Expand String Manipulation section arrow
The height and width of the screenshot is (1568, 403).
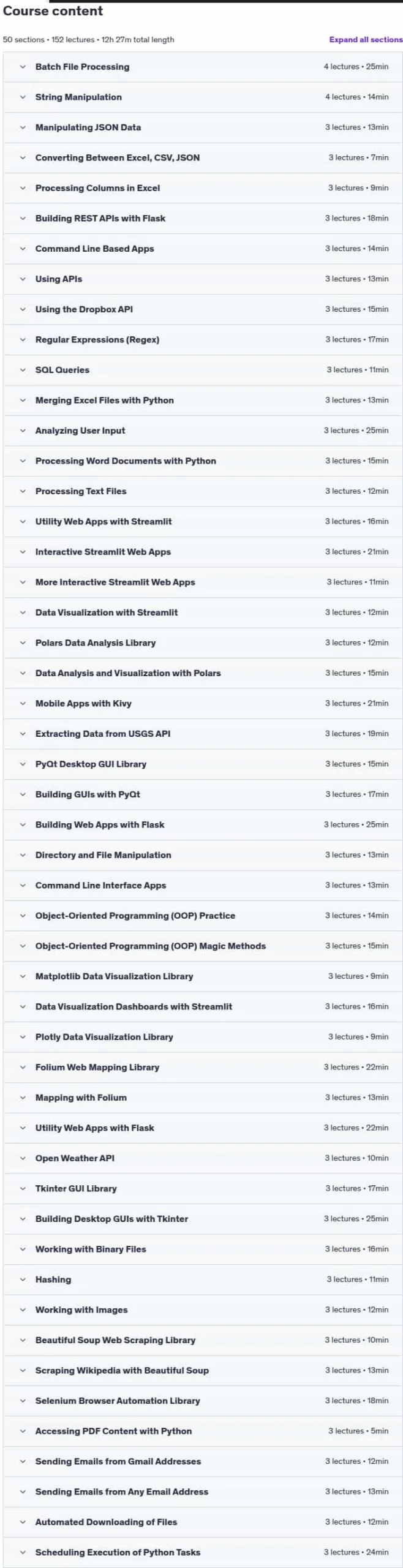23,97
